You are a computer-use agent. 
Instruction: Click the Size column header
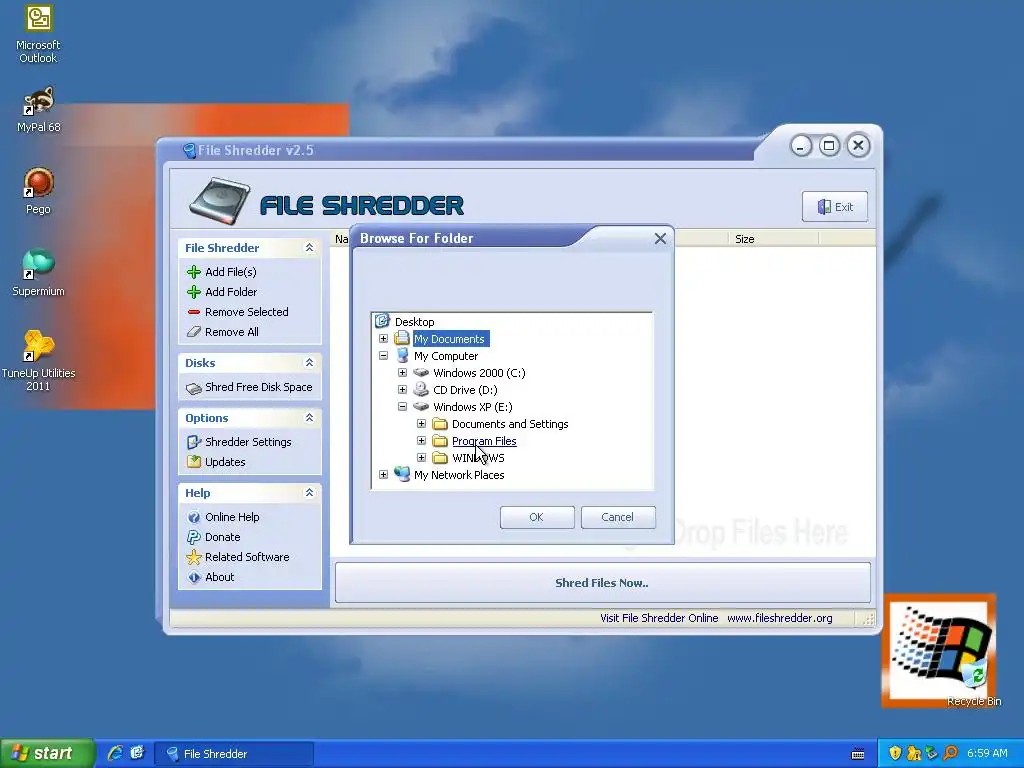(x=773, y=239)
